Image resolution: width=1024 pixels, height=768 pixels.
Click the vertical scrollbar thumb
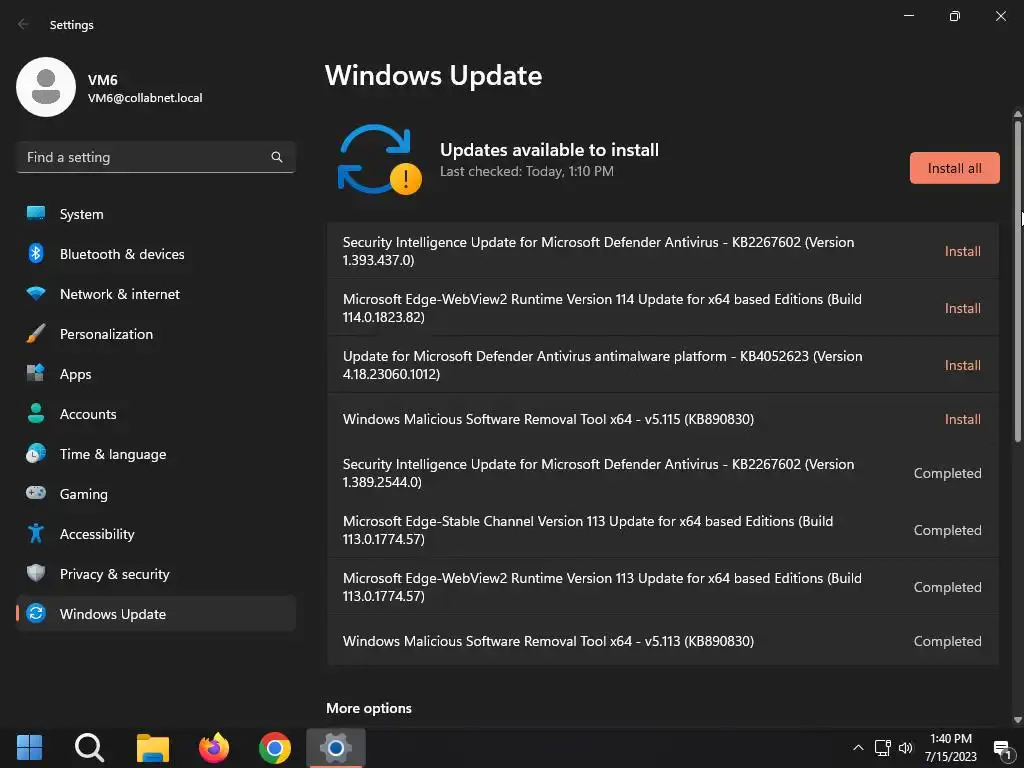click(x=1017, y=281)
